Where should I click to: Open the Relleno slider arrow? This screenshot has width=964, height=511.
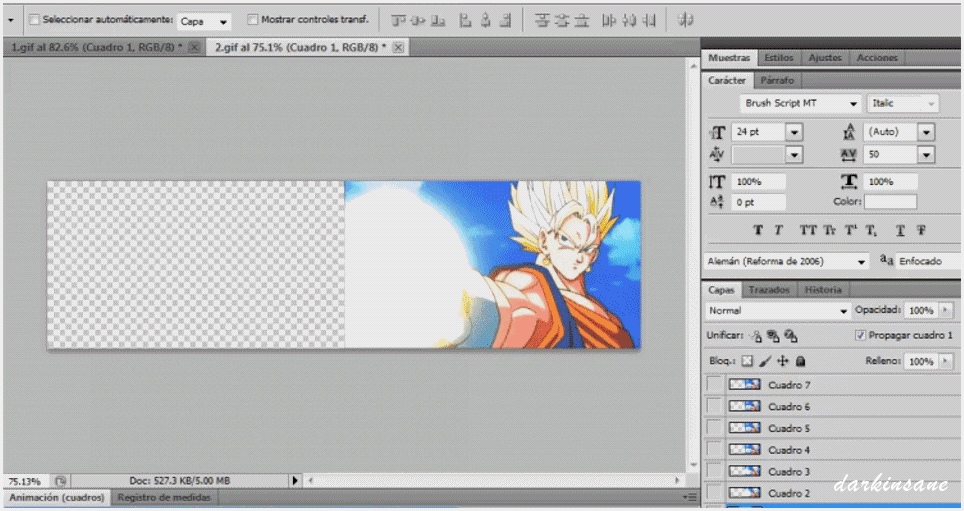[x=945, y=361]
